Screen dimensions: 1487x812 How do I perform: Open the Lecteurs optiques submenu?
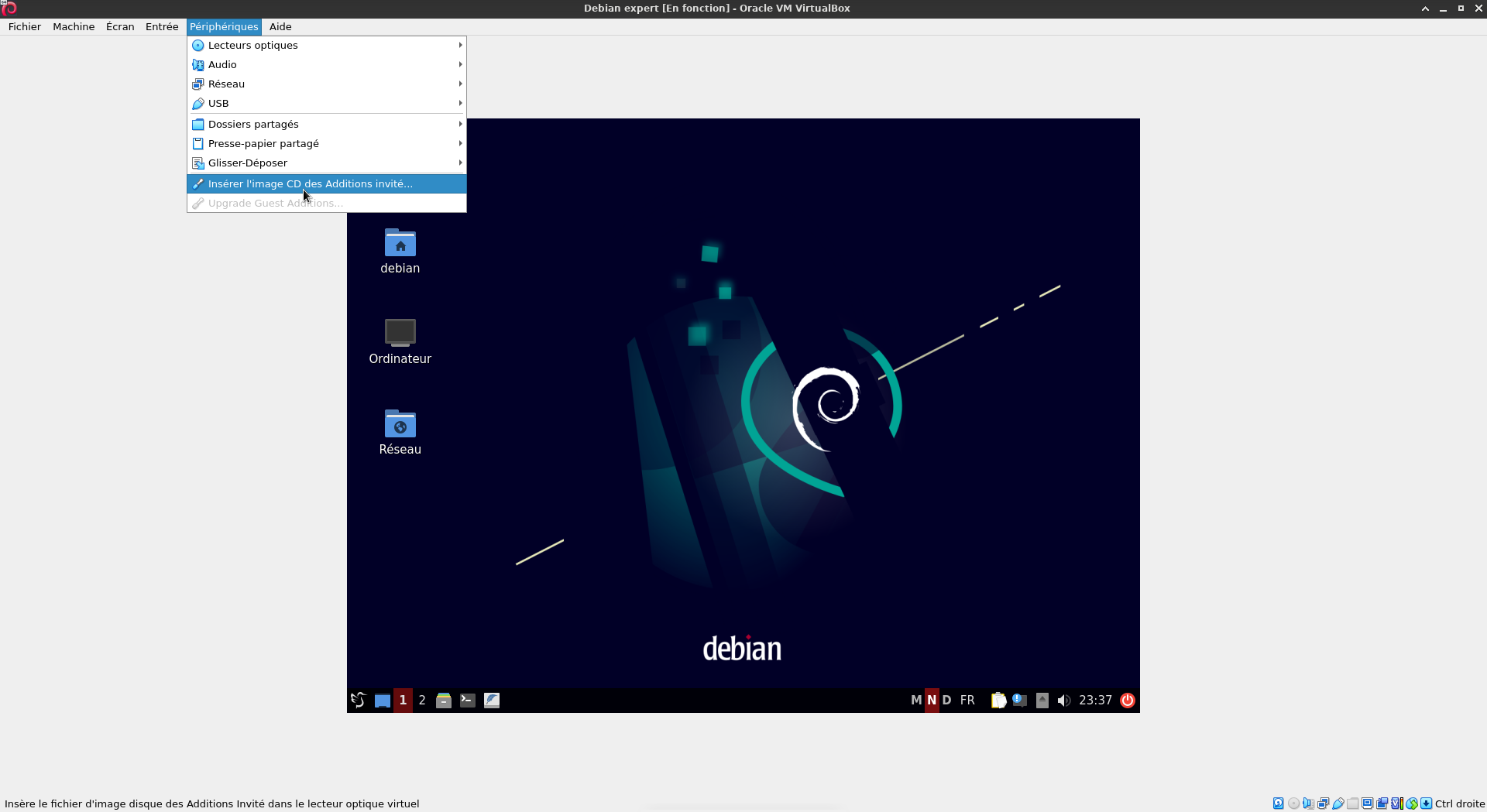click(x=326, y=45)
